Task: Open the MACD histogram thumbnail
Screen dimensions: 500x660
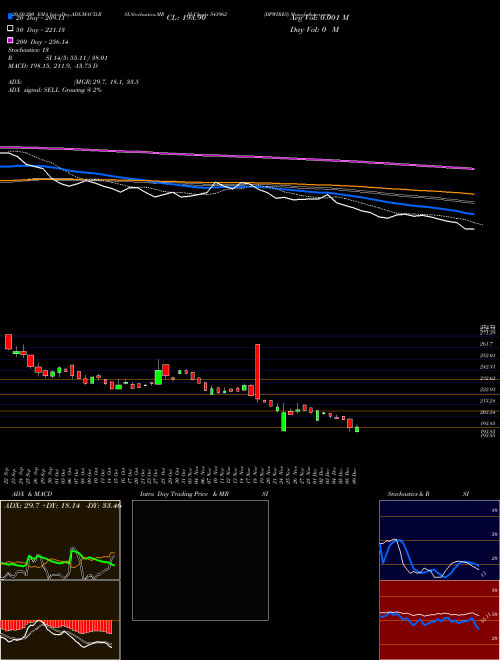Action: point(60,620)
